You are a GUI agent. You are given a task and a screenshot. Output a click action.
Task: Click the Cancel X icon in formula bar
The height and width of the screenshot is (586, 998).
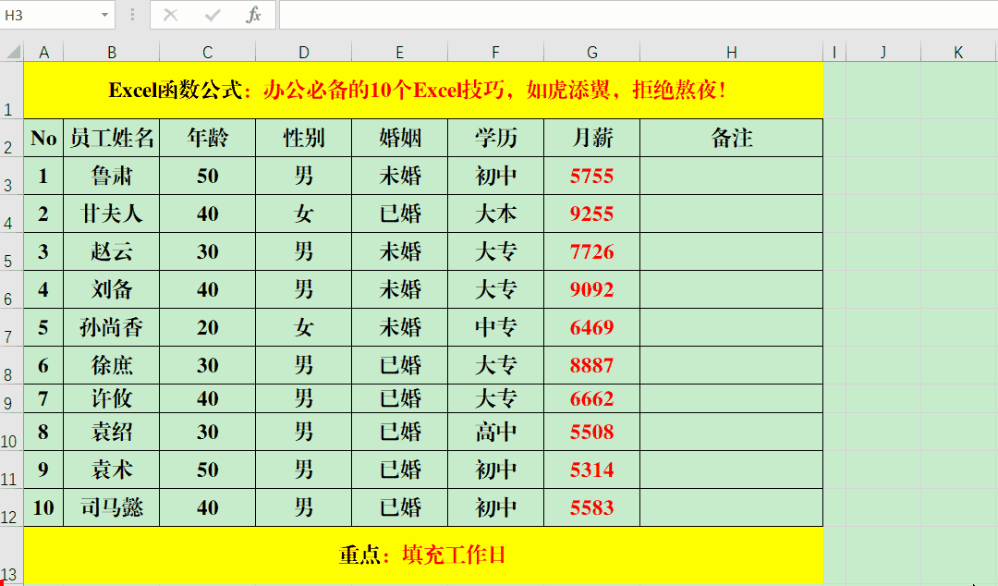coord(171,15)
